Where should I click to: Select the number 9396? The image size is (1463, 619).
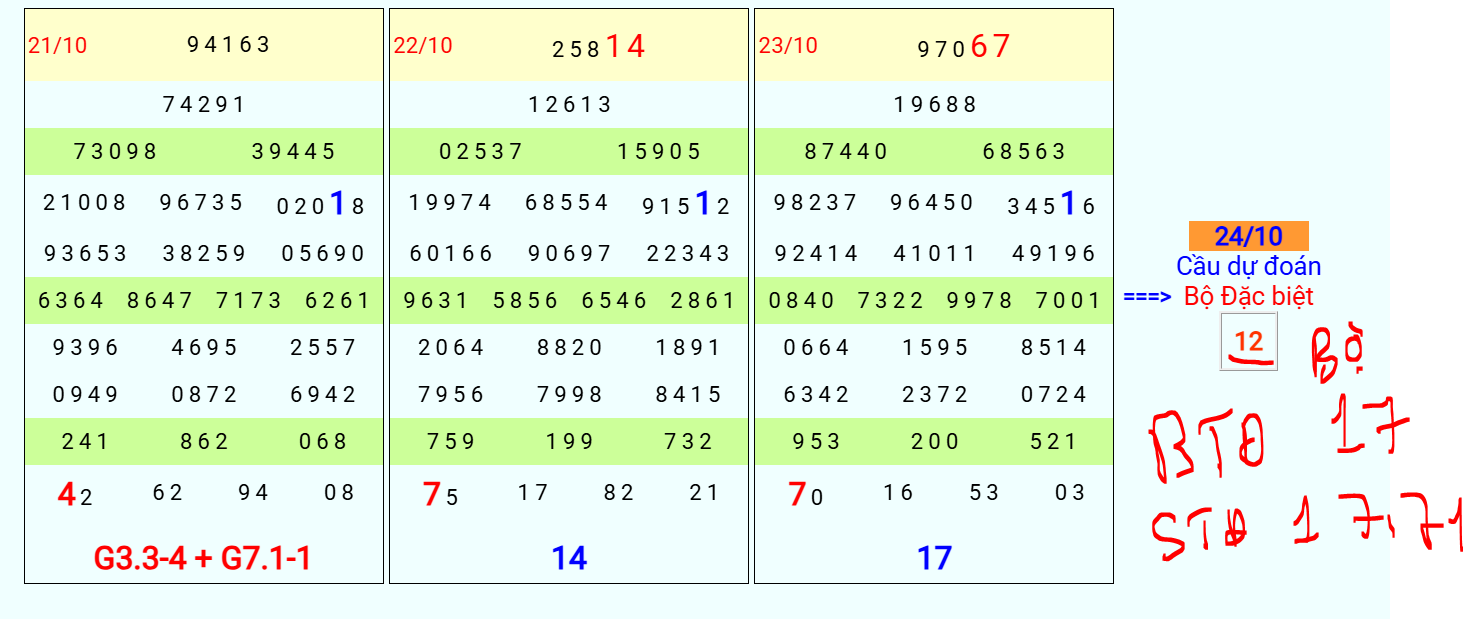pyautogui.click(x=86, y=347)
